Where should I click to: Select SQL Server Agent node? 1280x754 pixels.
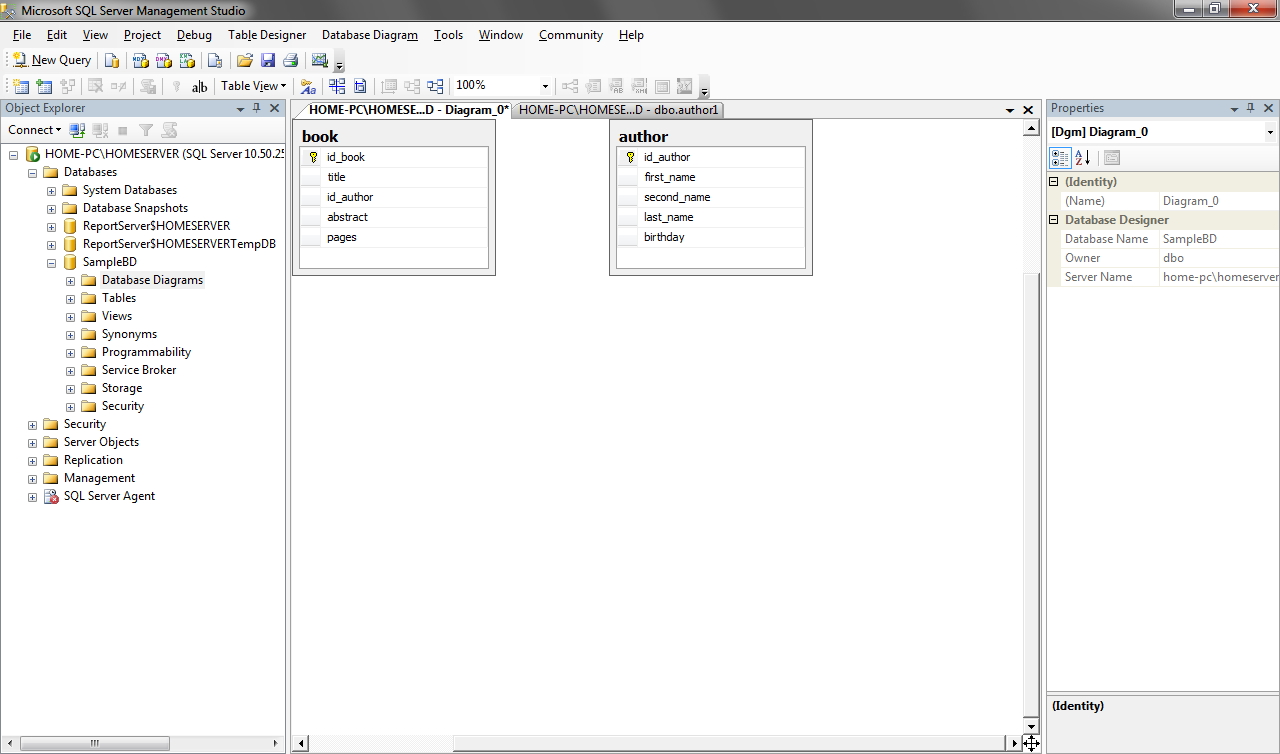click(x=109, y=496)
